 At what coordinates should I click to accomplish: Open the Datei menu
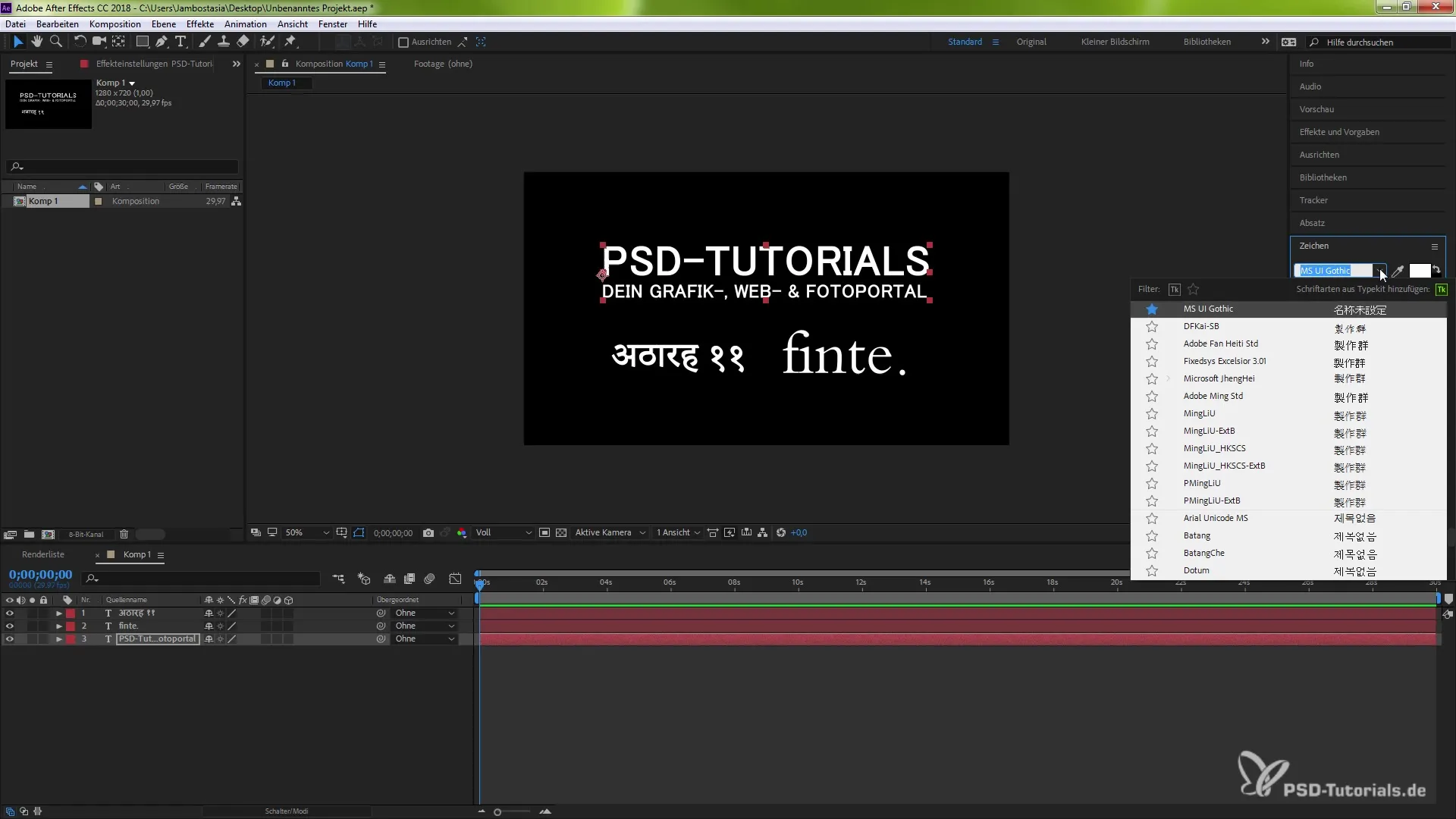15,24
